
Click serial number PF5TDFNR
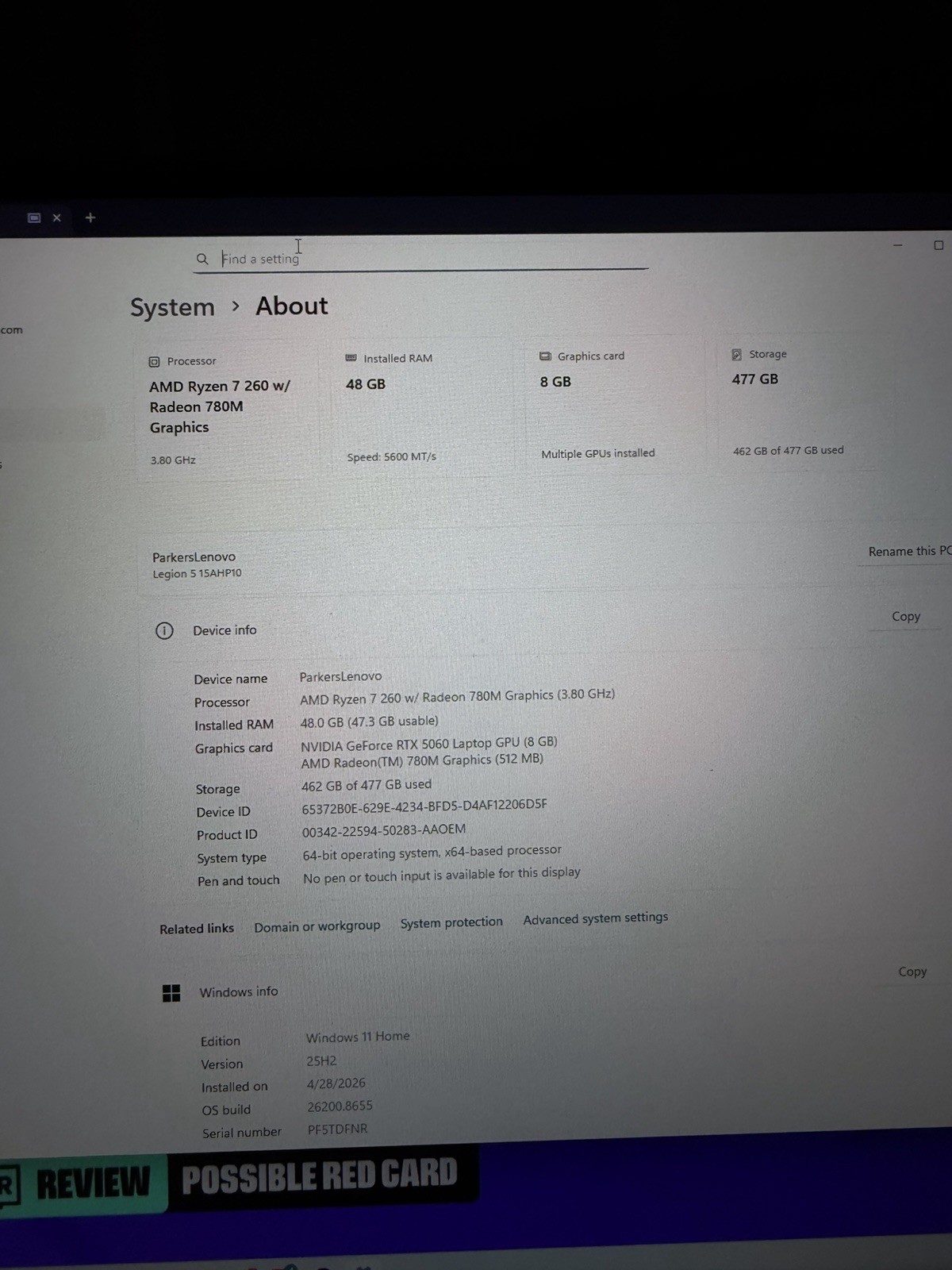pyautogui.click(x=337, y=1130)
